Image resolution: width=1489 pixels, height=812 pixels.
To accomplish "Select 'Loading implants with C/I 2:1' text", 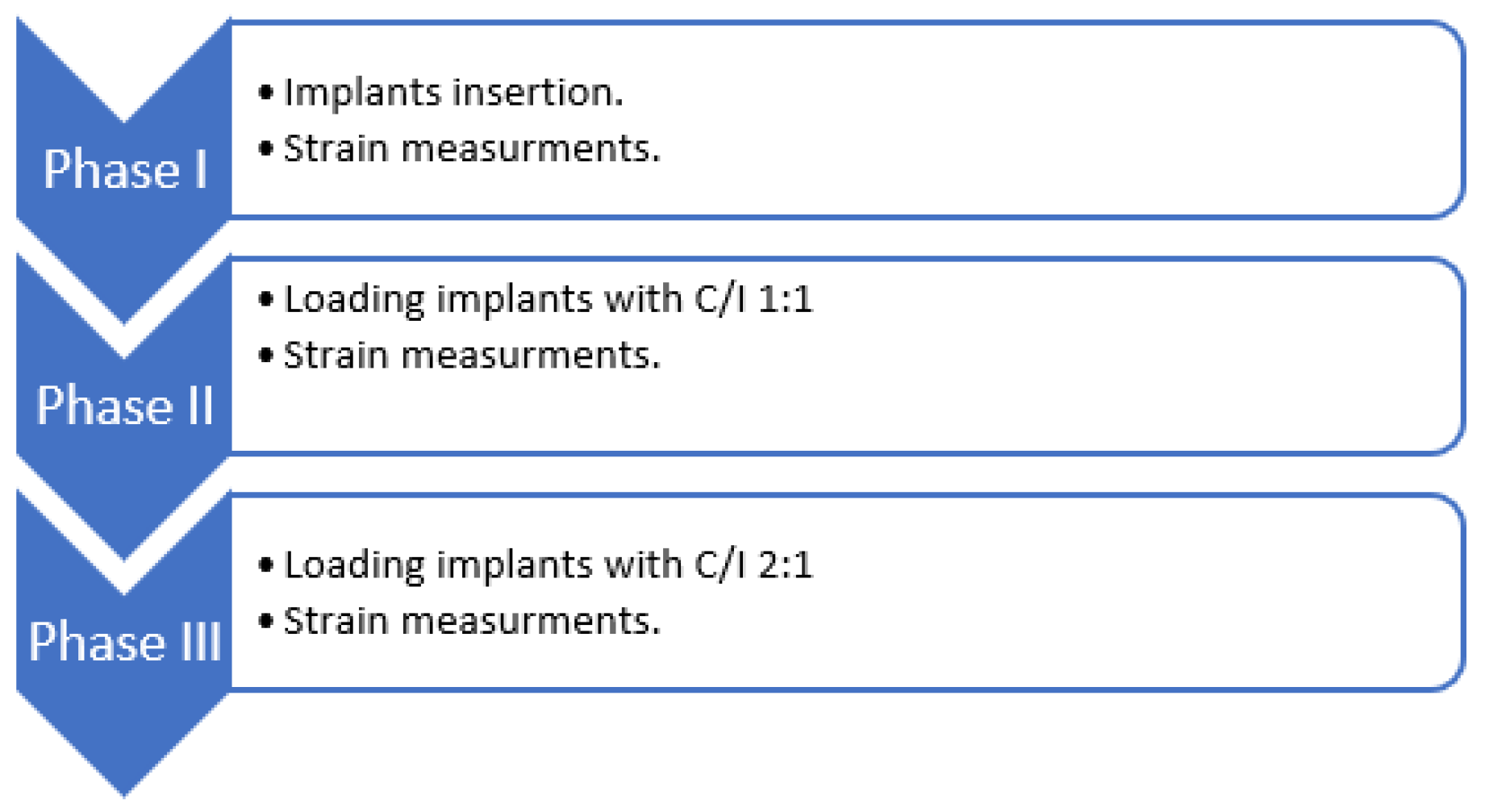I will click(548, 565).
